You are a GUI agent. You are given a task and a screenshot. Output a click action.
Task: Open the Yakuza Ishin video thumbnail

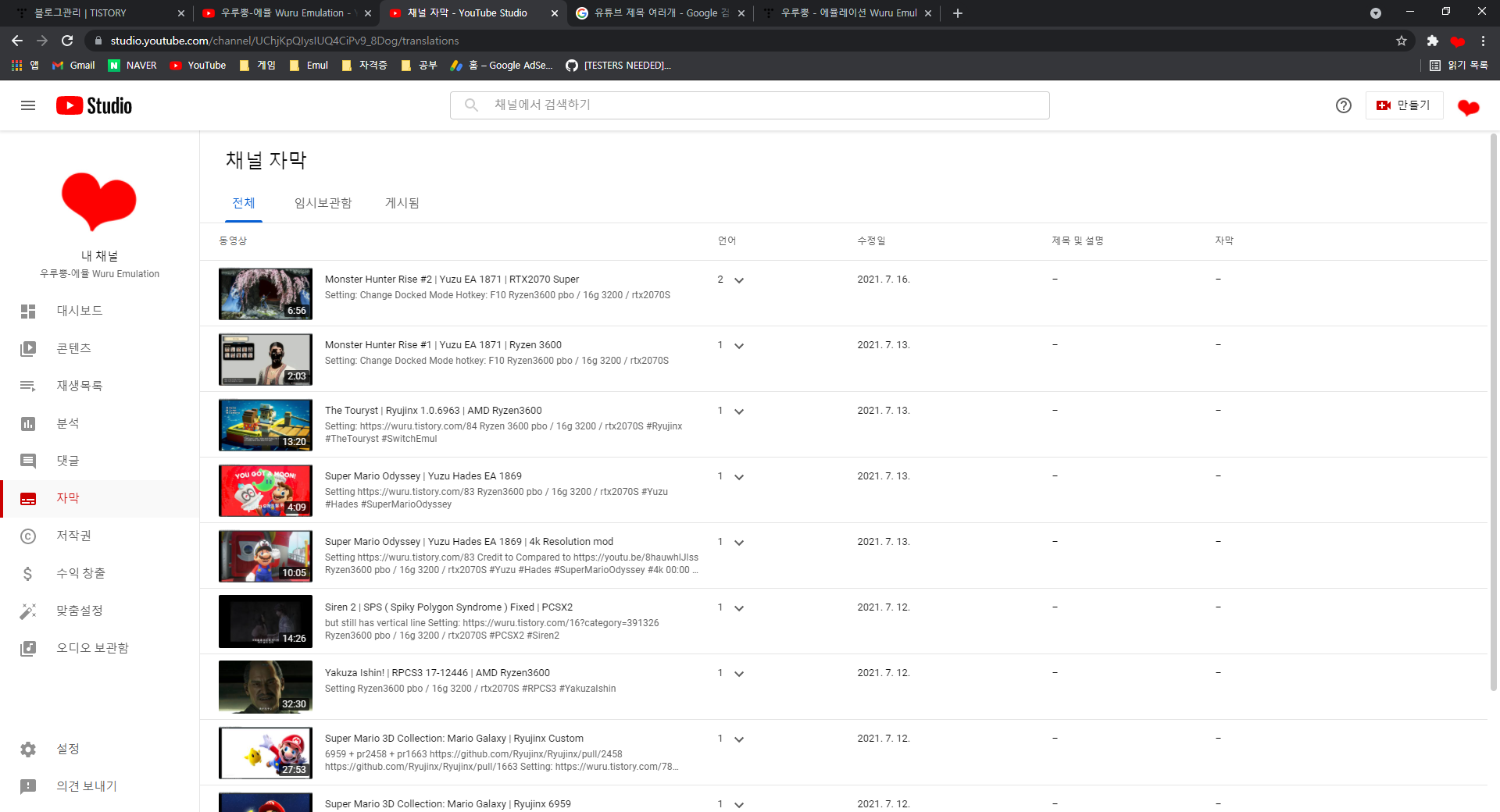[x=266, y=687]
